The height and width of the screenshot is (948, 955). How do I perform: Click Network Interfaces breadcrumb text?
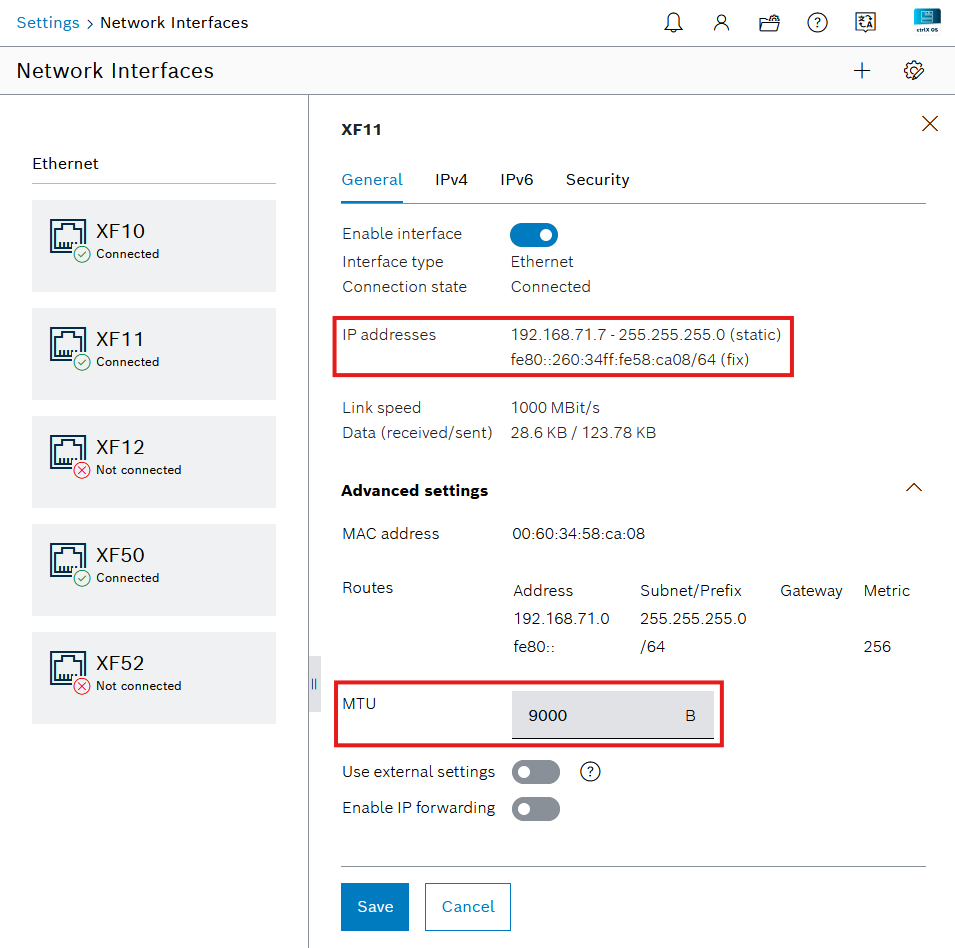pos(174,23)
